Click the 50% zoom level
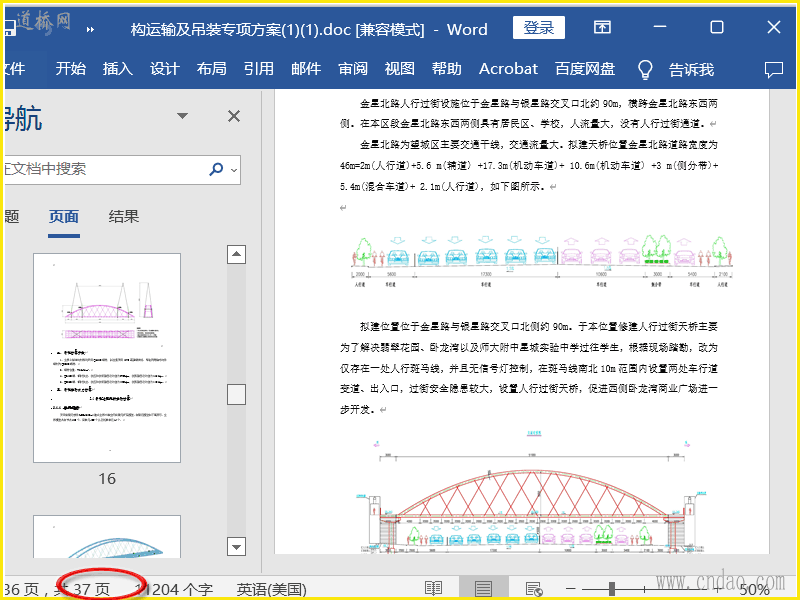Screen dimensions: 800x600 click(754, 590)
